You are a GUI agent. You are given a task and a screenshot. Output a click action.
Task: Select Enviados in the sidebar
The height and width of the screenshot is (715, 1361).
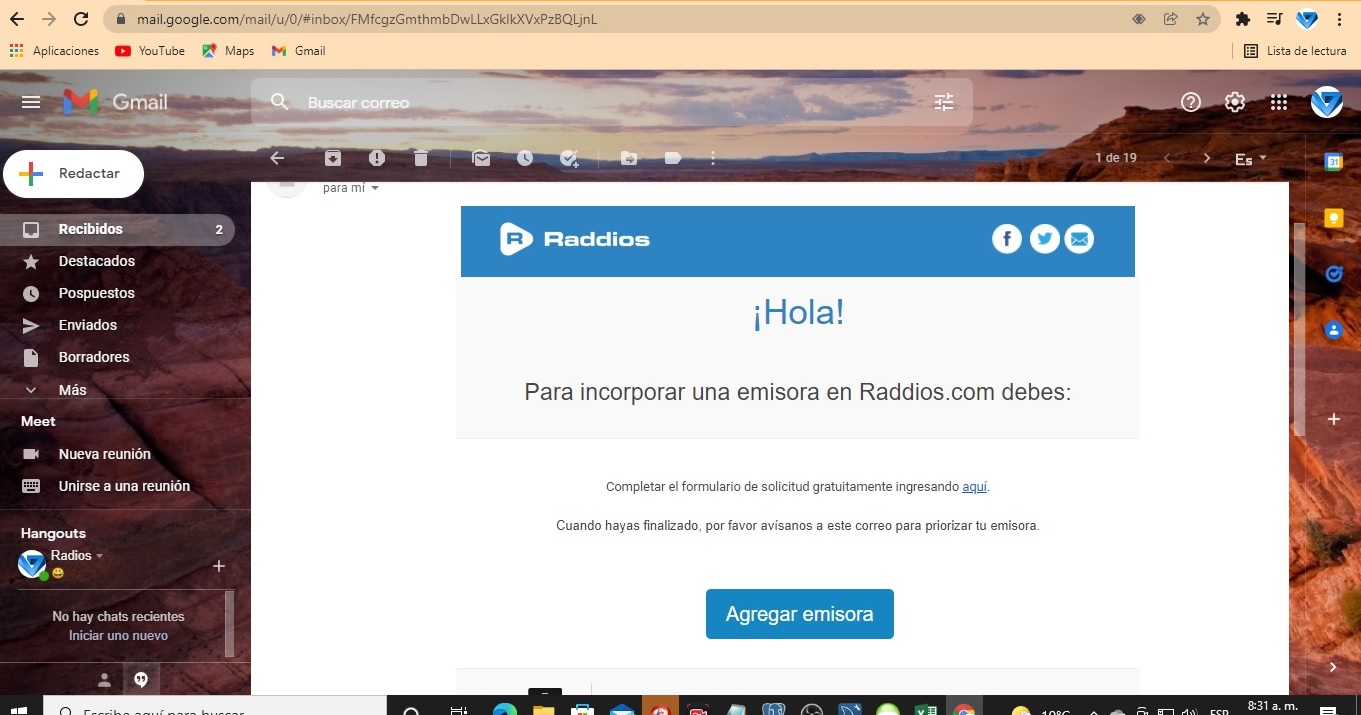pyautogui.click(x=88, y=325)
